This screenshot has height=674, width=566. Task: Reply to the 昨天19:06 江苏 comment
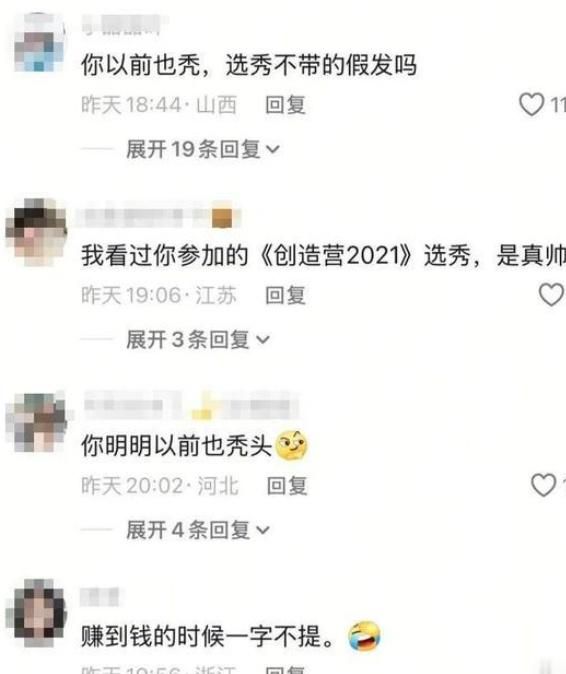(285, 295)
